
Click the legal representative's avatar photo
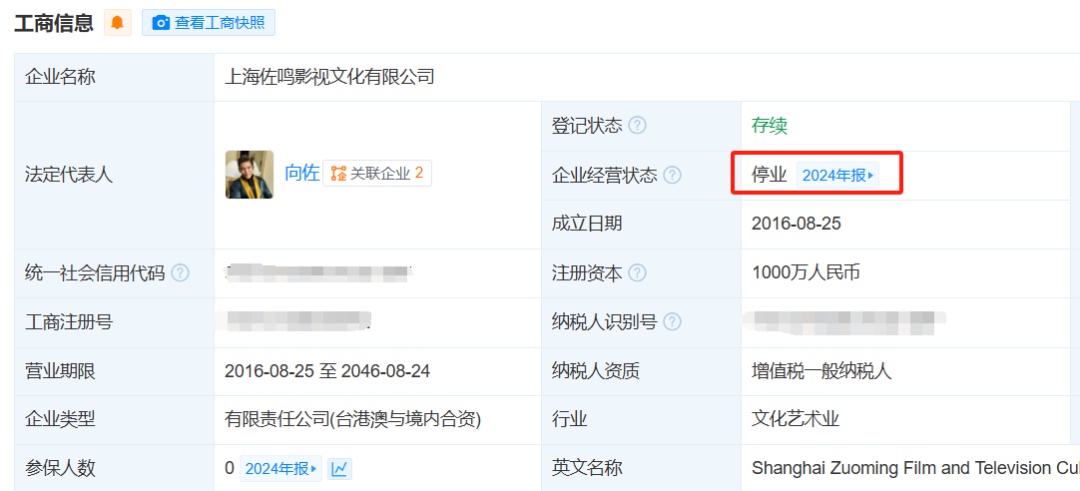[x=249, y=174]
